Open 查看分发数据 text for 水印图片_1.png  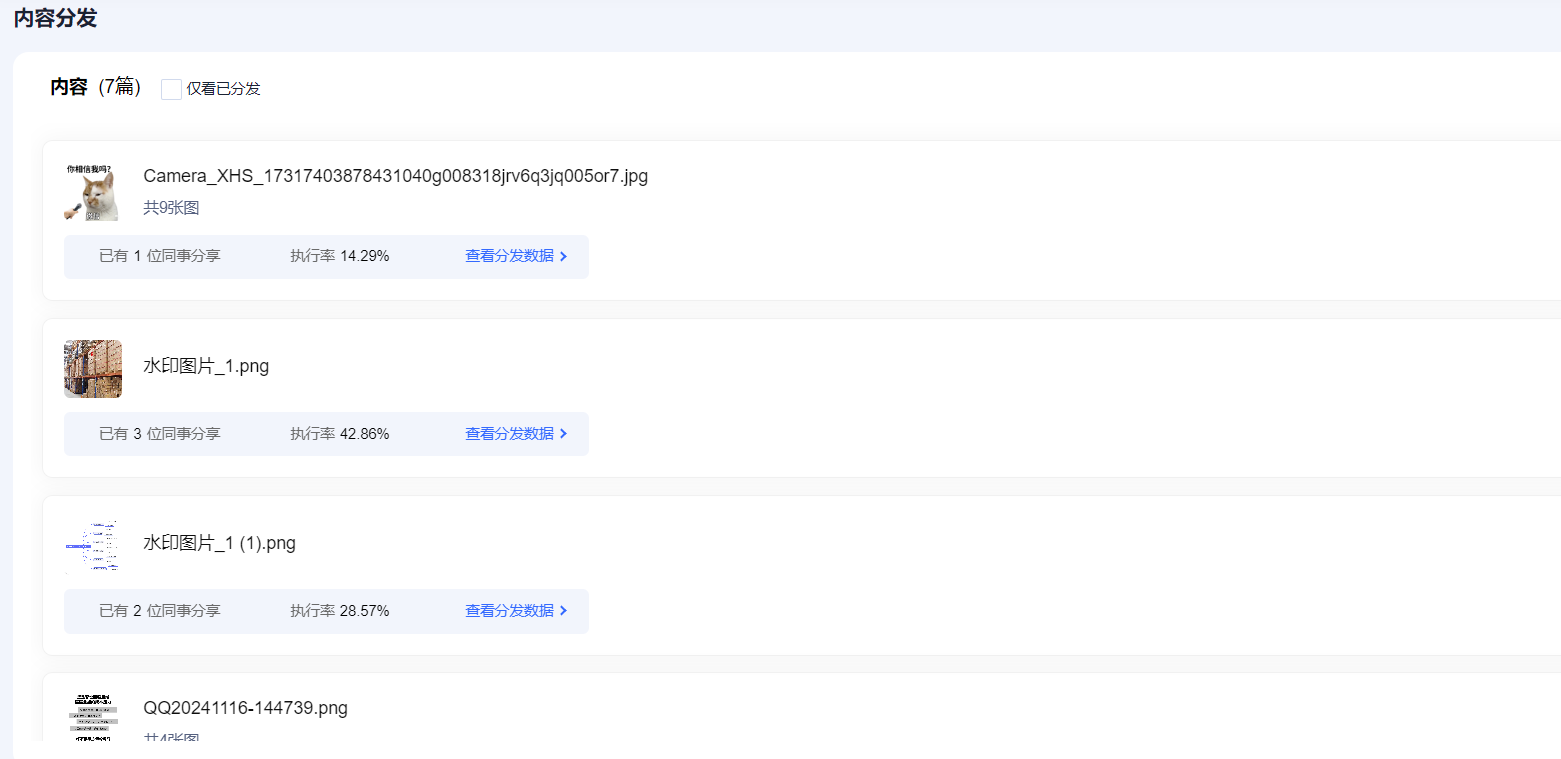(509, 434)
